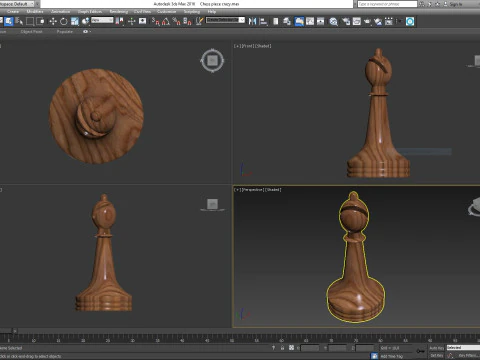
Task: Open the Rendering menu
Action: pos(119,11)
